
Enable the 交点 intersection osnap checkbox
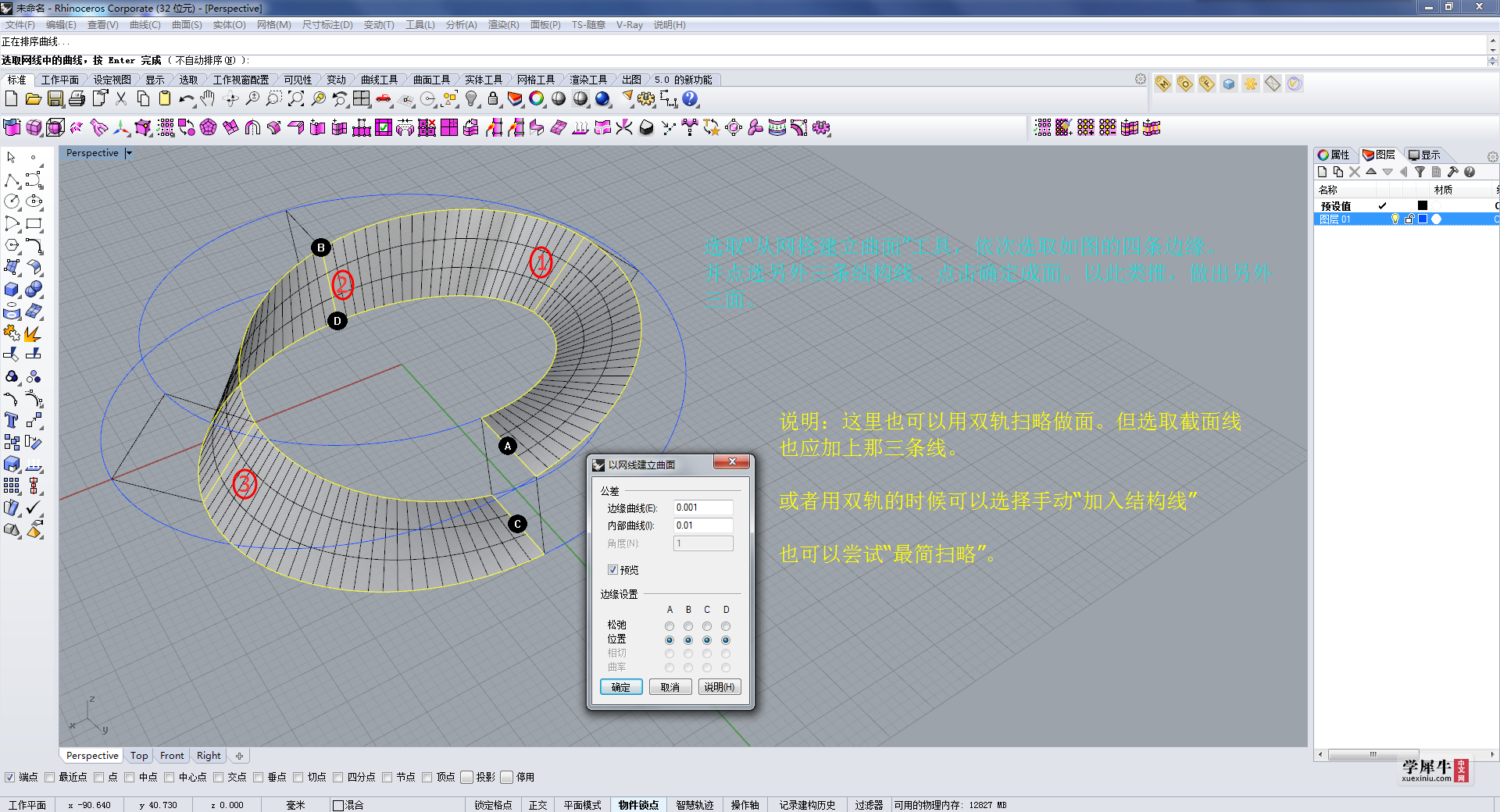pyautogui.click(x=219, y=777)
